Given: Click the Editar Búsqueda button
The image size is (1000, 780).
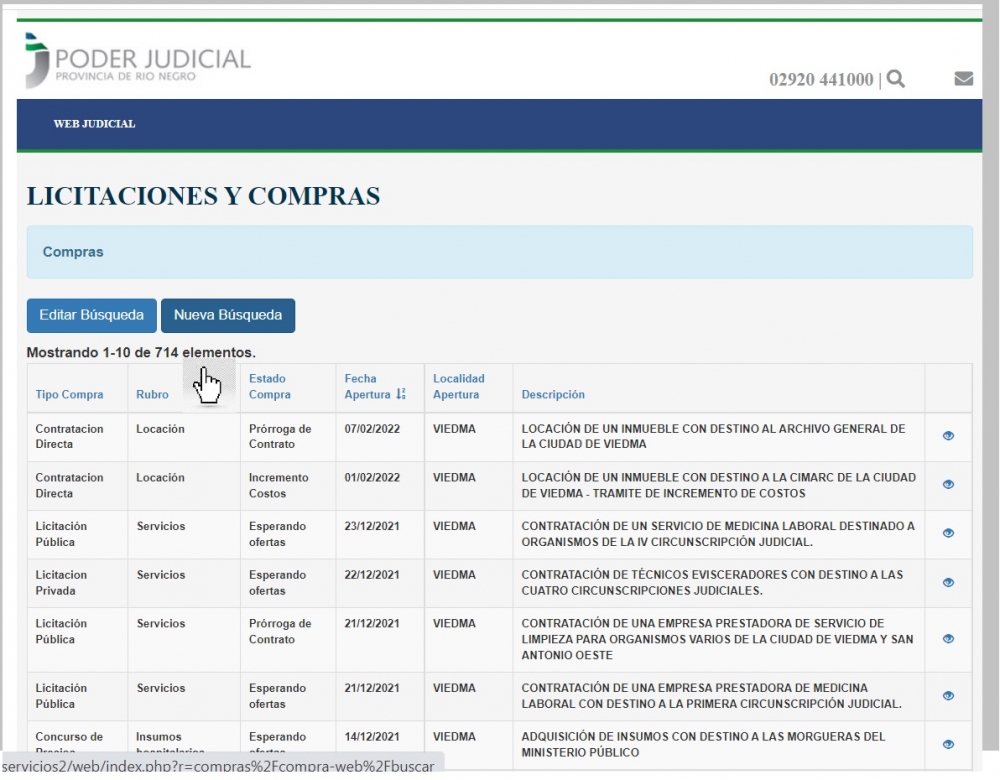Looking at the screenshot, I should tap(90, 315).
